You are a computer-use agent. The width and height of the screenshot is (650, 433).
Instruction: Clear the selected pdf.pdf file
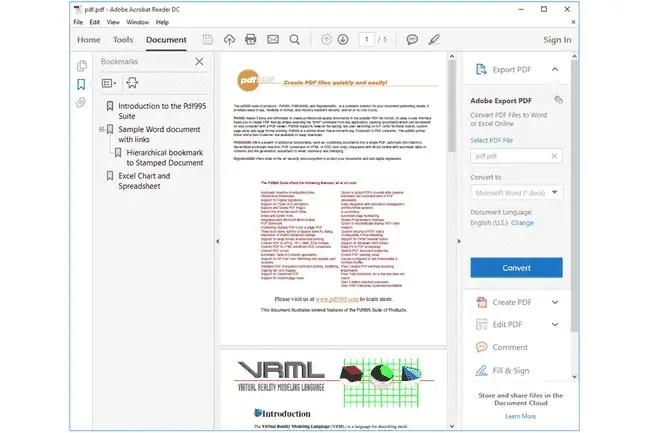[554, 156]
